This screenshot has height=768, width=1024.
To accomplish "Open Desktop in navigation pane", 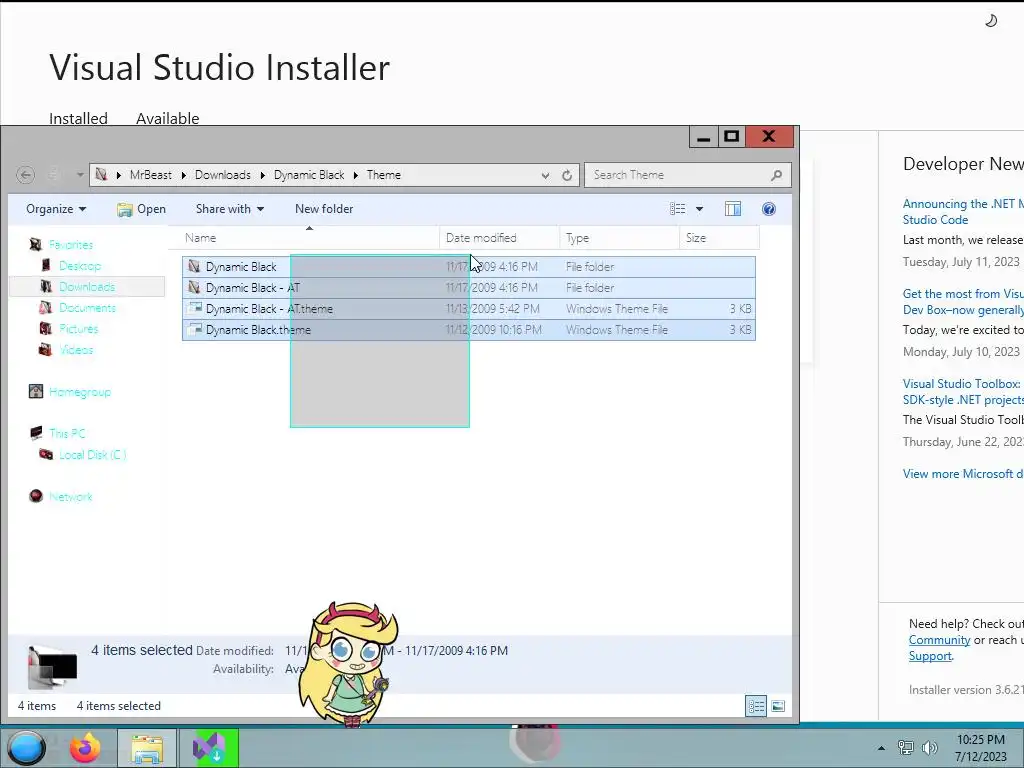I will tap(80, 266).
